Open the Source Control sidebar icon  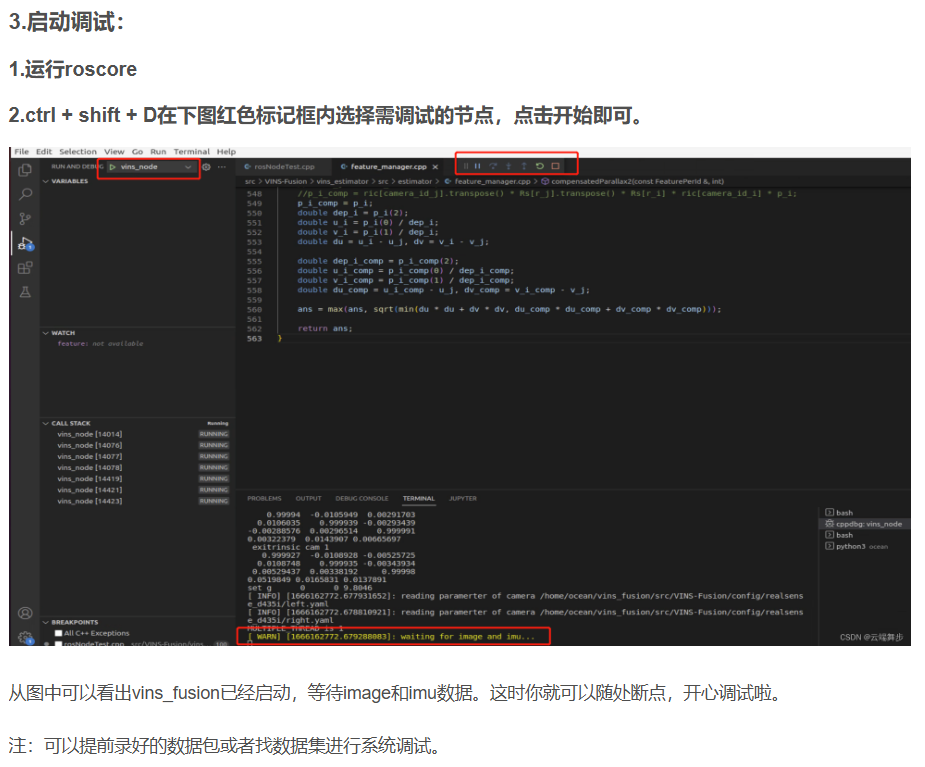(24, 216)
